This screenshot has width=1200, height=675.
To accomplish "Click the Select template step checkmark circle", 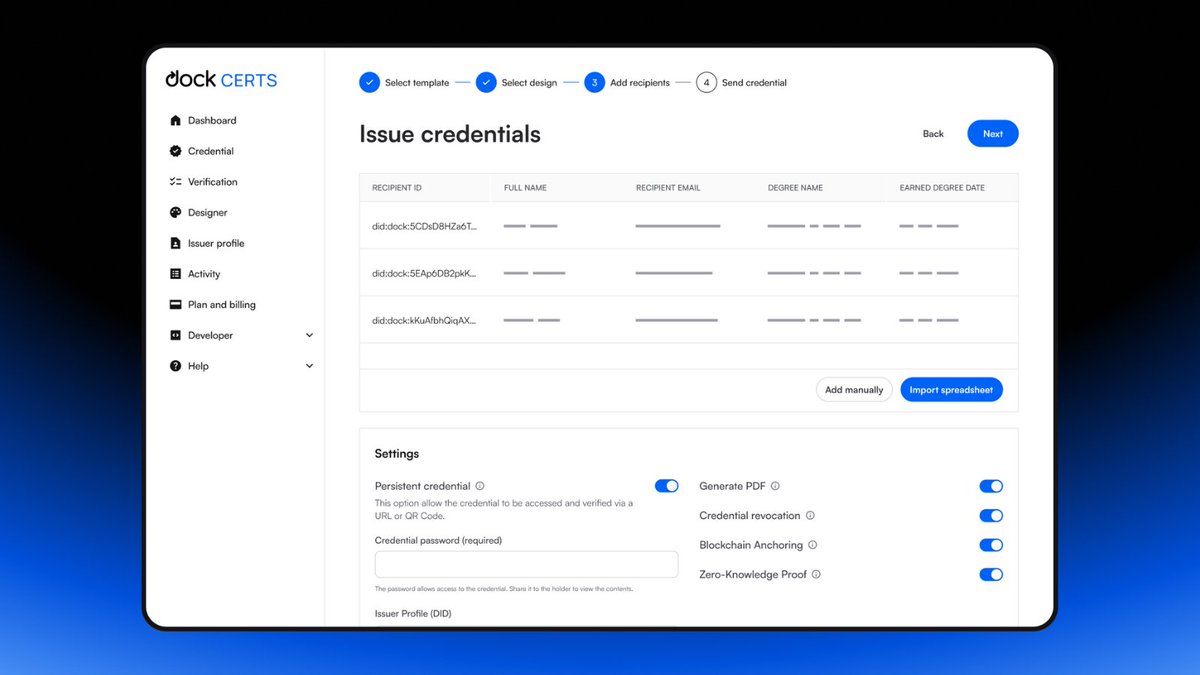I will coord(369,83).
